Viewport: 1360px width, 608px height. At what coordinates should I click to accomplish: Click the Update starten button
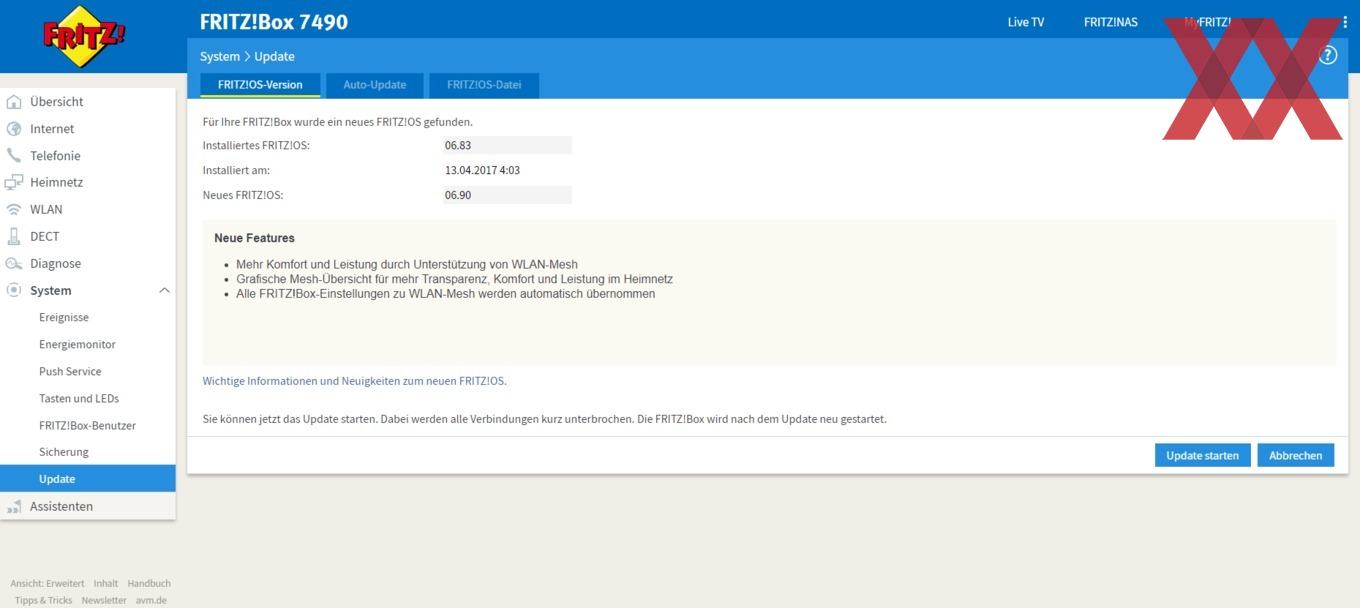click(1202, 455)
